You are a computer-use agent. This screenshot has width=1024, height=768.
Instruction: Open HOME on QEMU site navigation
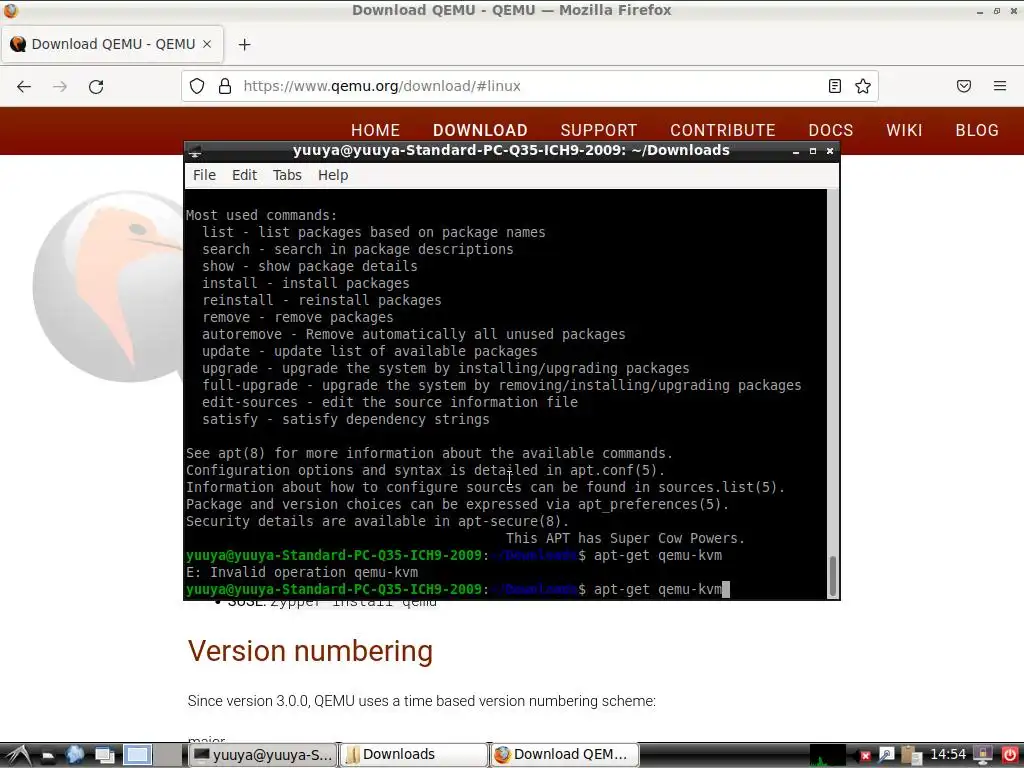(x=376, y=130)
